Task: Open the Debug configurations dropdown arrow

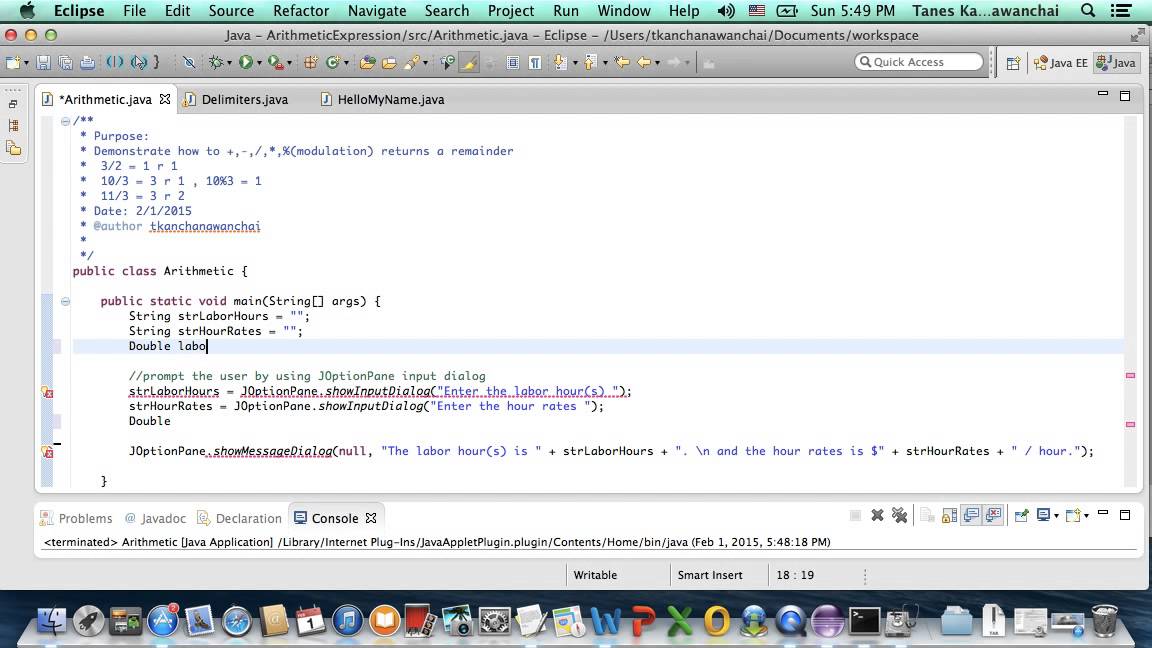Action: (x=229, y=64)
